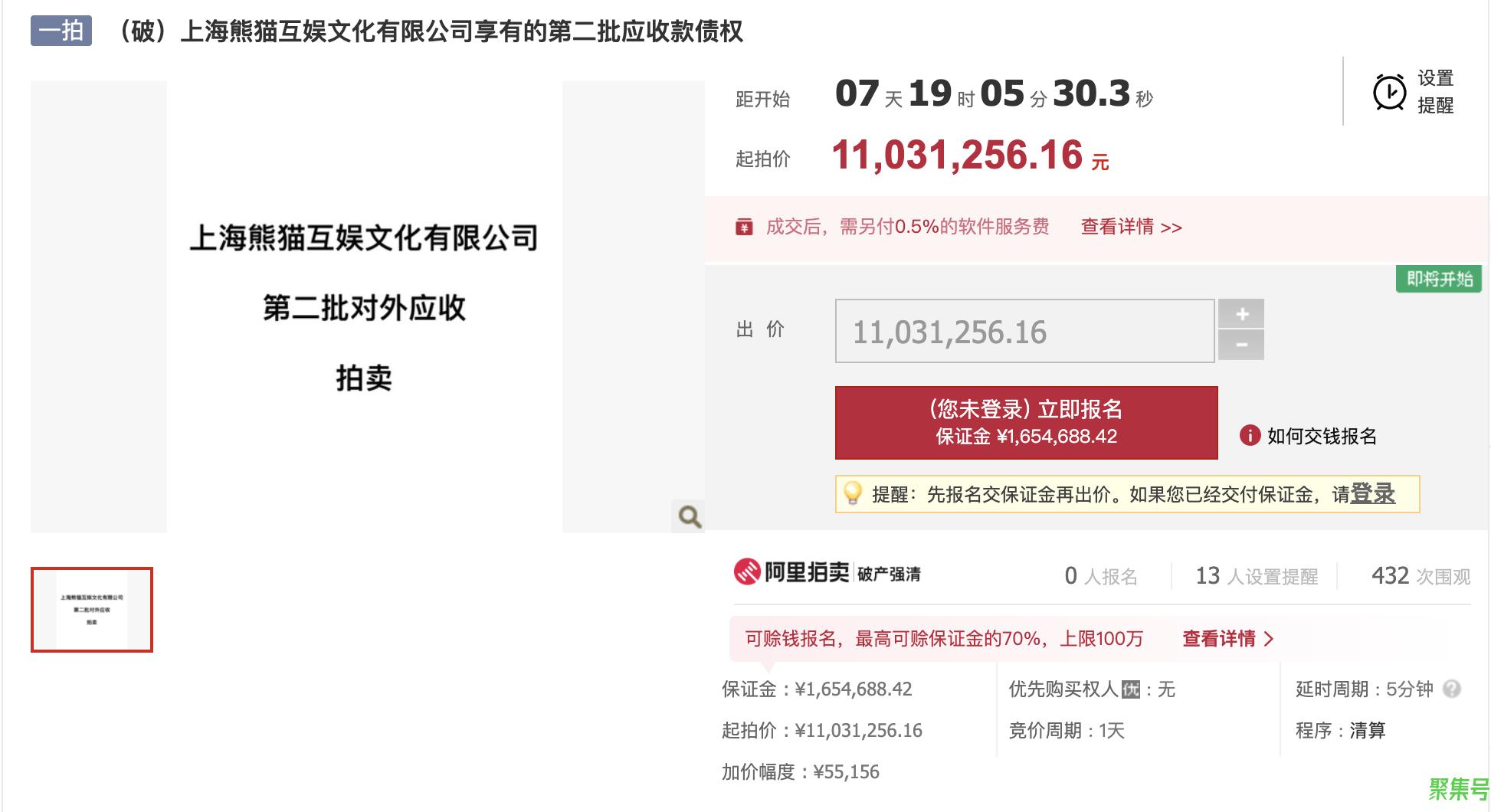This screenshot has width=1491, height=812.
Task: Click the 阿里拍卖 logo
Action: (x=791, y=572)
